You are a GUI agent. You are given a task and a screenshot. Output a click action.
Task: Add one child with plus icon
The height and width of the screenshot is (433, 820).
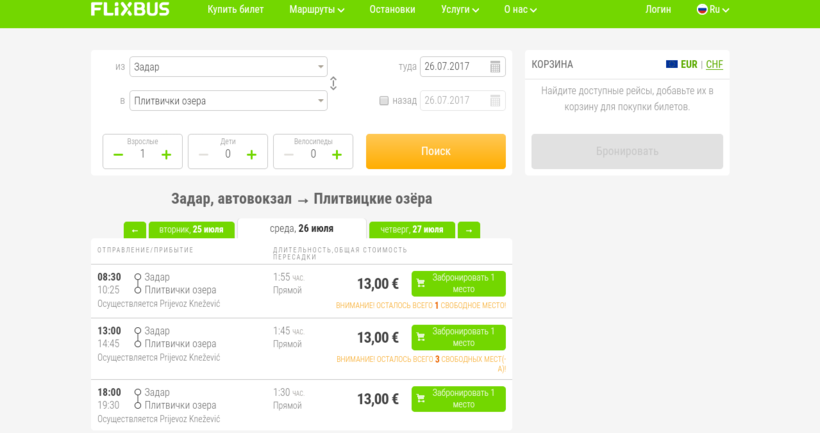[x=251, y=154]
